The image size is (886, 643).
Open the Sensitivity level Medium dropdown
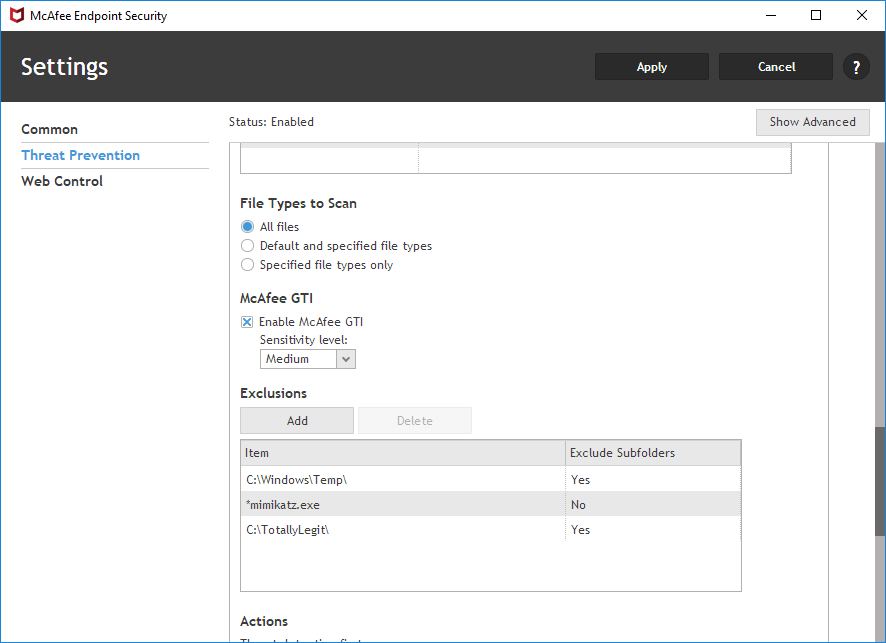tap(307, 359)
